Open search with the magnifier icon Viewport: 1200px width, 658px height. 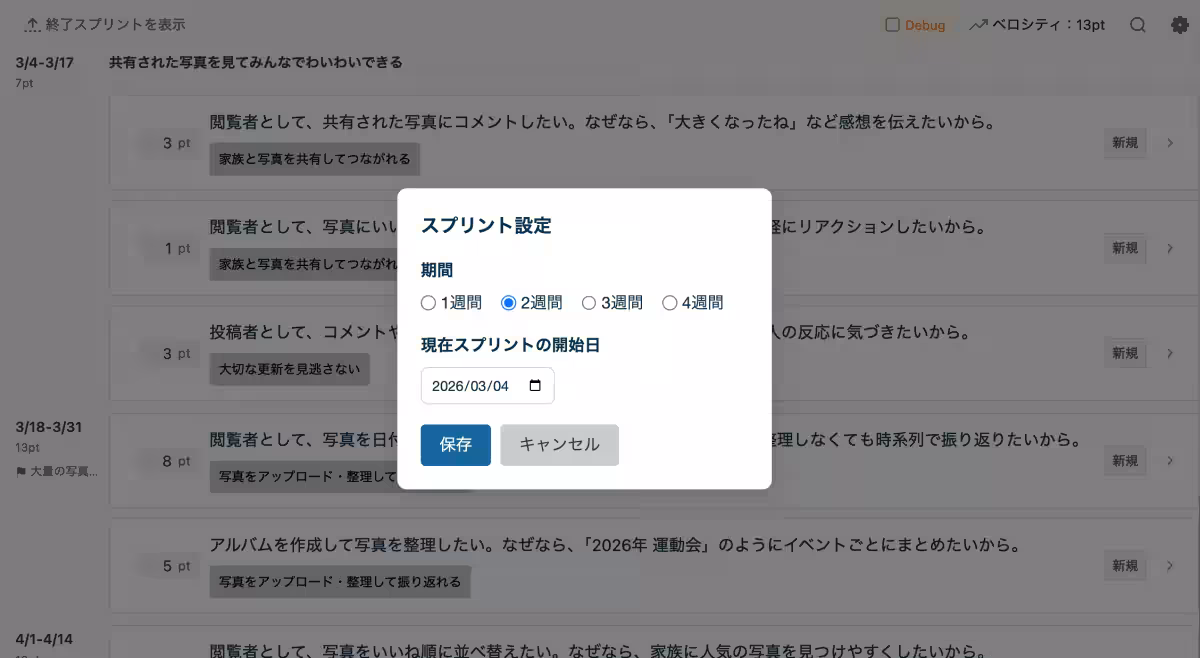1138,25
